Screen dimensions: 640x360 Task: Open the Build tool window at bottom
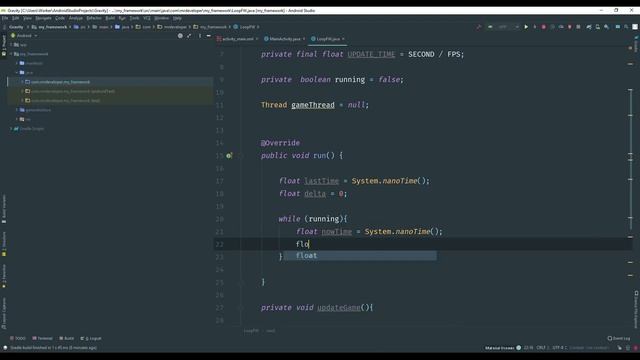coord(67,338)
